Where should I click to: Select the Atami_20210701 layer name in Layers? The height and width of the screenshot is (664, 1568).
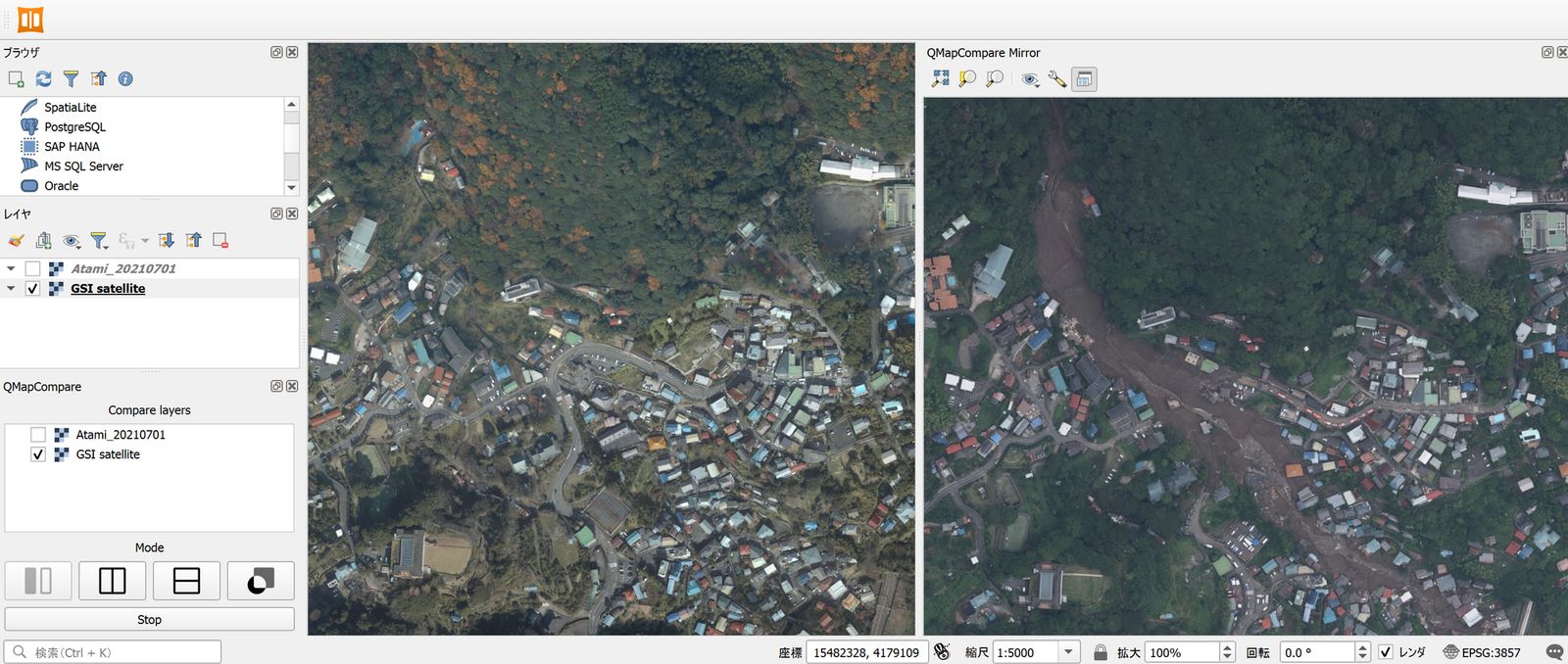pyautogui.click(x=123, y=268)
